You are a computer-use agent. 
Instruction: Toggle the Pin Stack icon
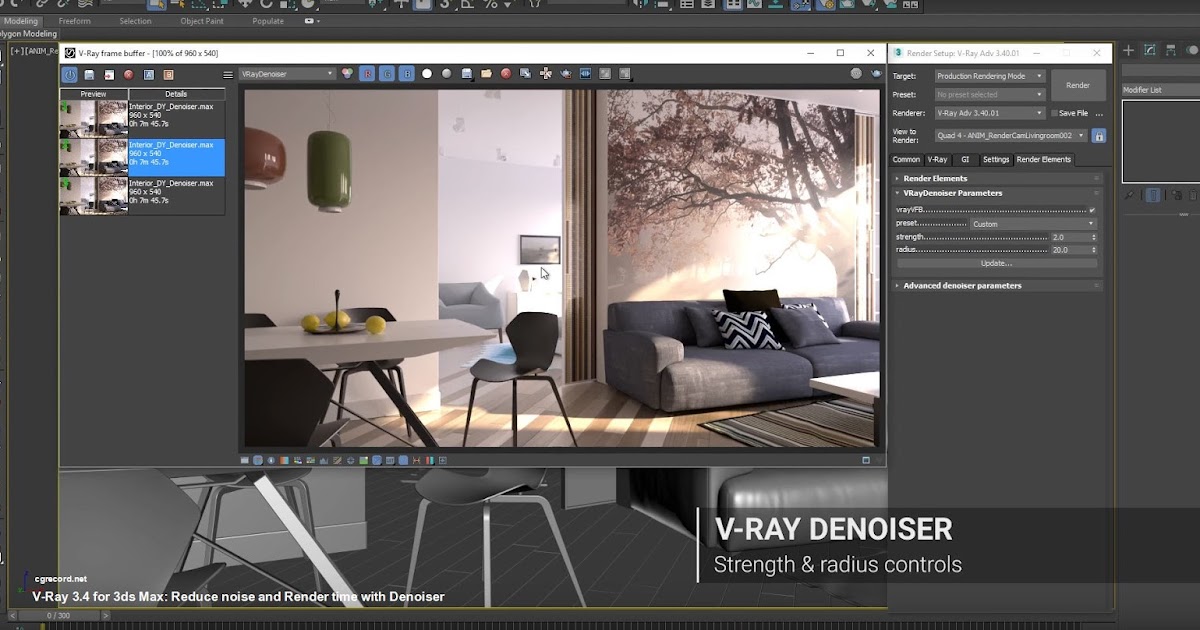pyautogui.click(x=1129, y=196)
